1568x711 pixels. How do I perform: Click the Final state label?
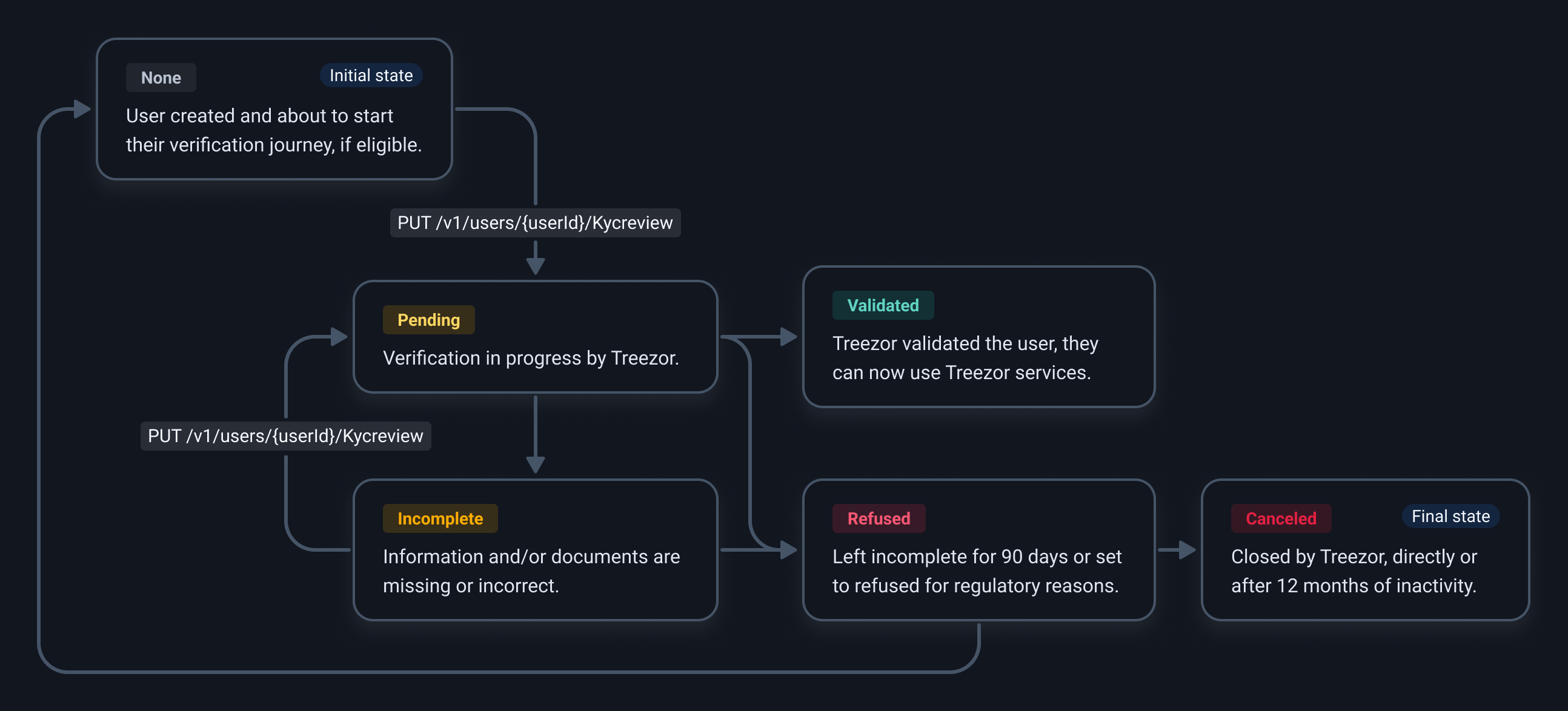(x=1450, y=517)
